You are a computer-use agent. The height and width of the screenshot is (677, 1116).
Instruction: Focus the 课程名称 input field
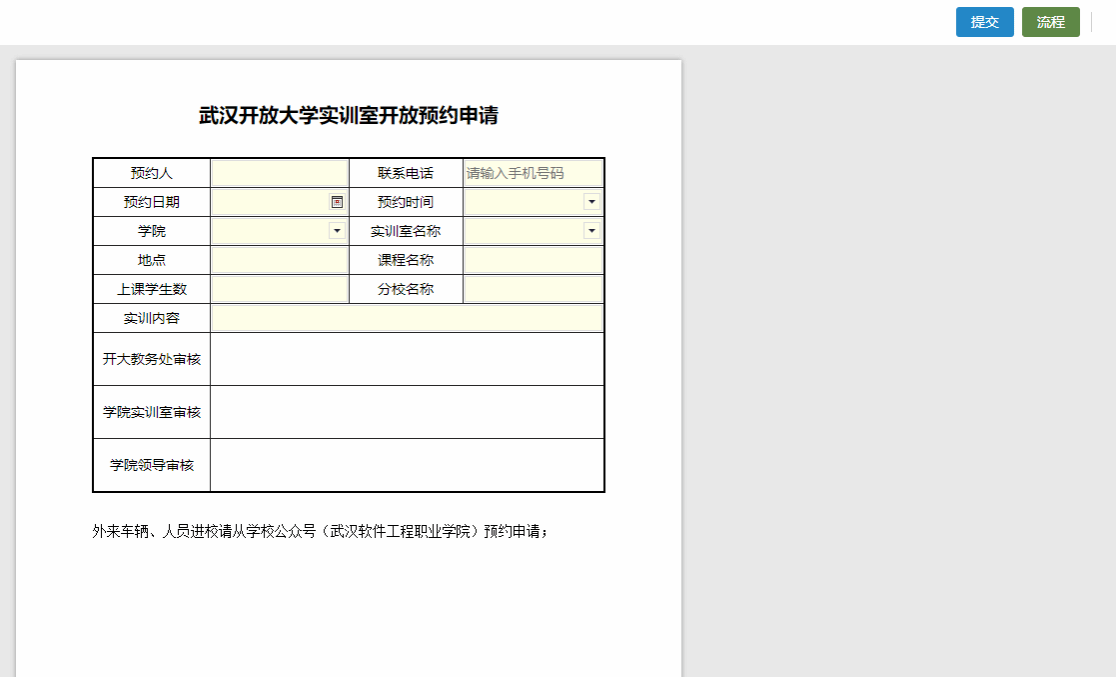[533, 260]
